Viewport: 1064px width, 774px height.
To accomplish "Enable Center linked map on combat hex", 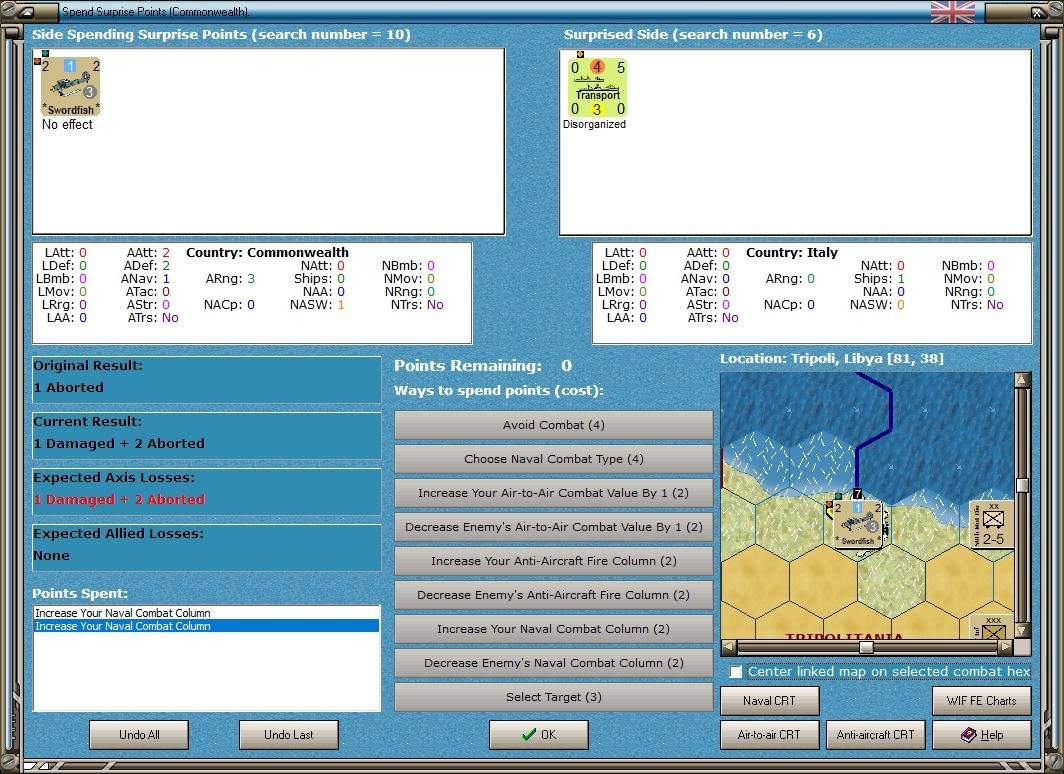I will click(736, 672).
